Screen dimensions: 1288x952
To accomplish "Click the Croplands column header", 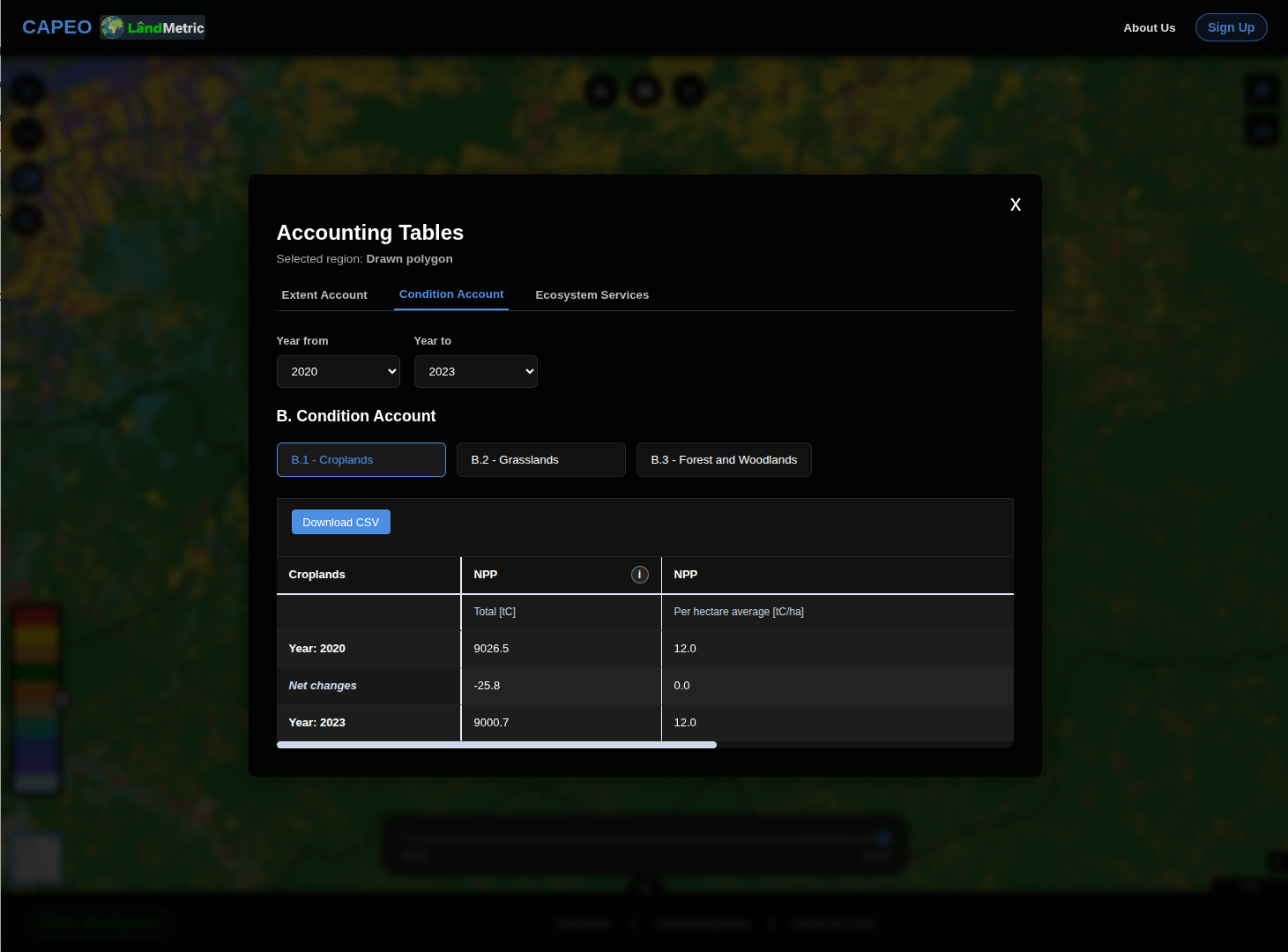I will 369,575.
